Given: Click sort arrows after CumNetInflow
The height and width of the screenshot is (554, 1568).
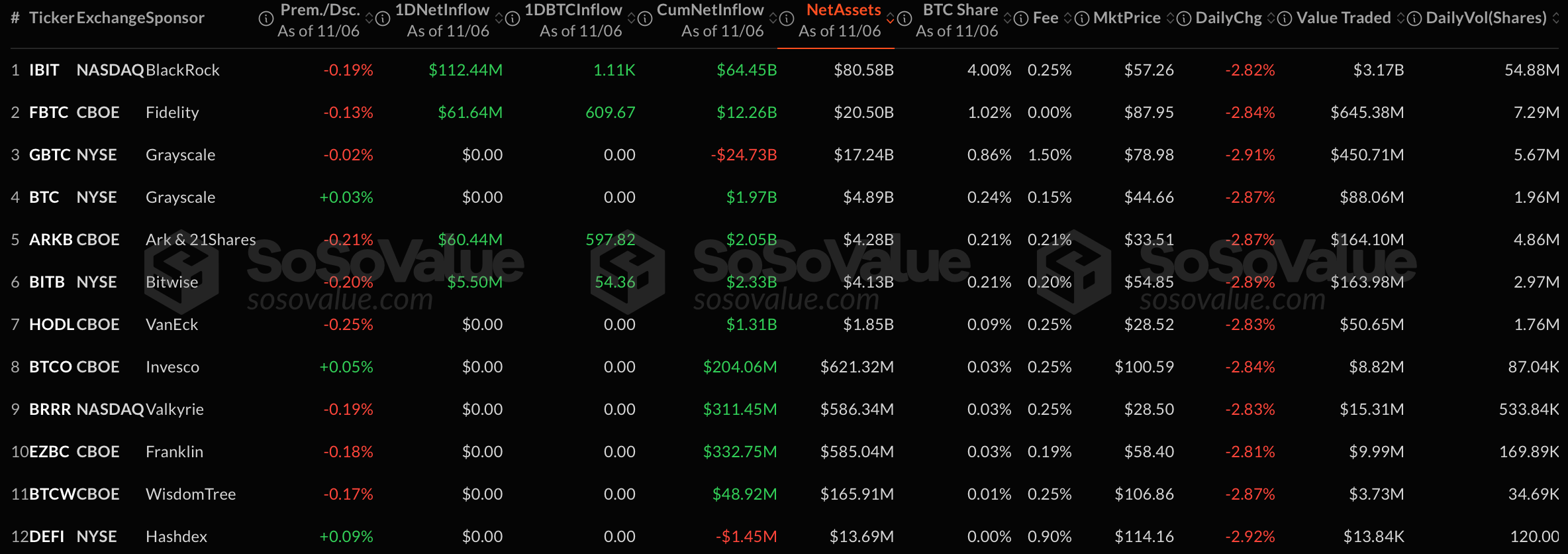Looking at the screenshot, I should point(773,19).
